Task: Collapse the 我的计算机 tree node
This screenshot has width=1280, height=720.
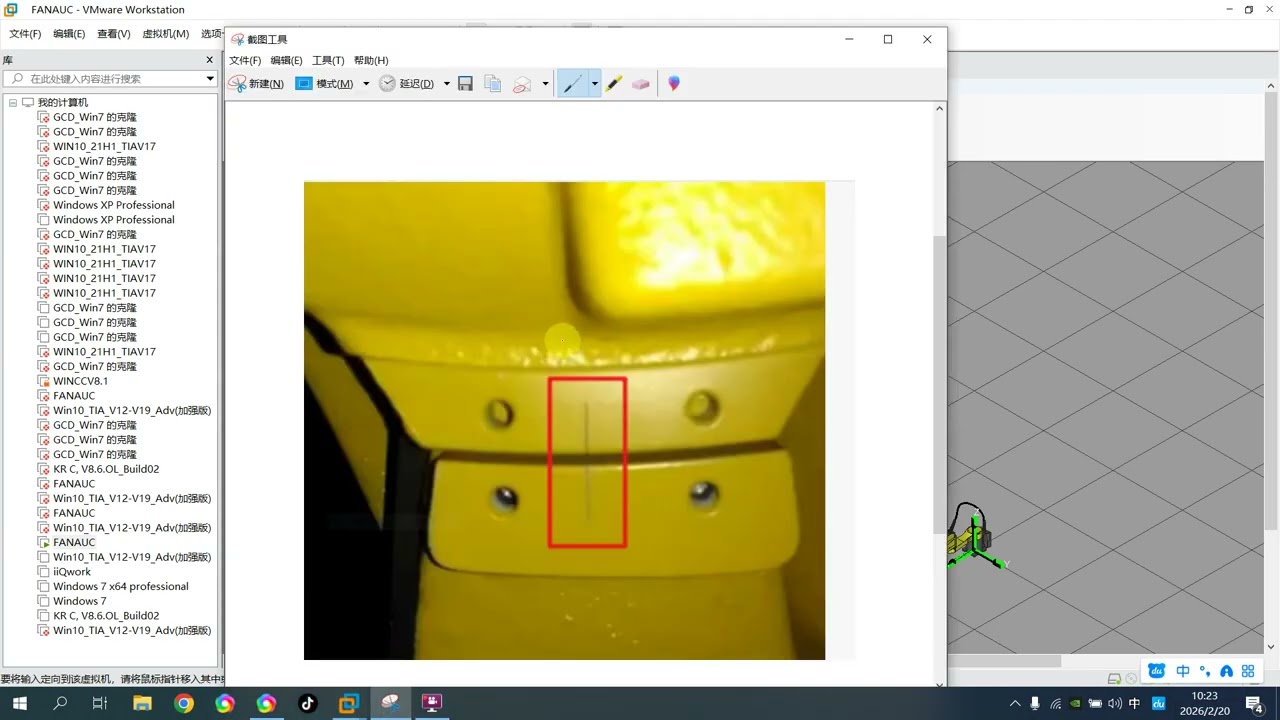Action: pos(13,102)
